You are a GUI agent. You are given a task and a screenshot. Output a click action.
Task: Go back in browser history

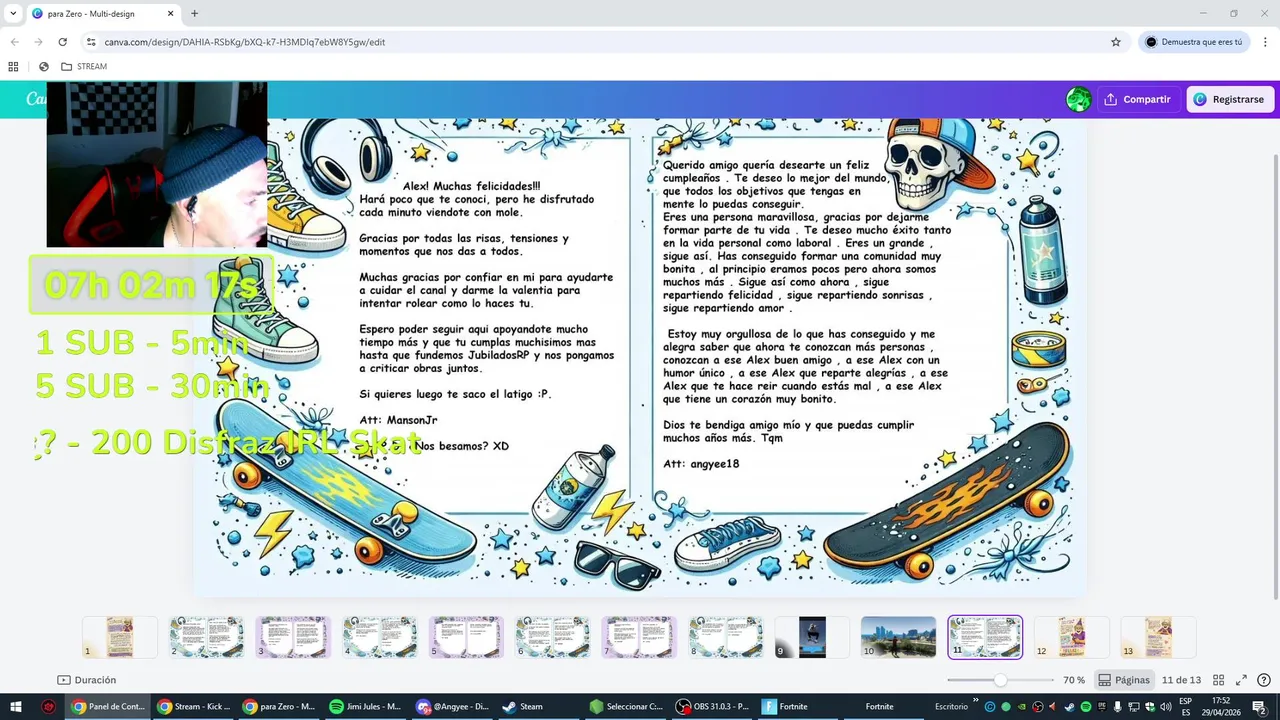coord(14,42)
